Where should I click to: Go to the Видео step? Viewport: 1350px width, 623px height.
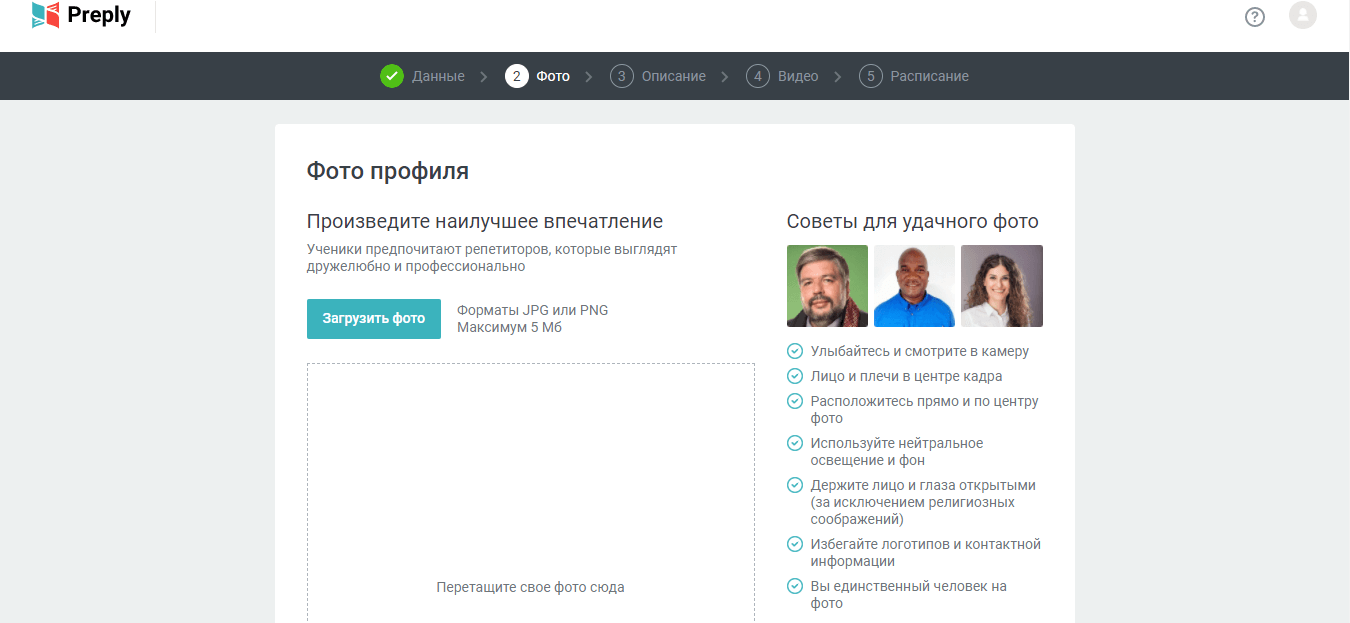798,76
